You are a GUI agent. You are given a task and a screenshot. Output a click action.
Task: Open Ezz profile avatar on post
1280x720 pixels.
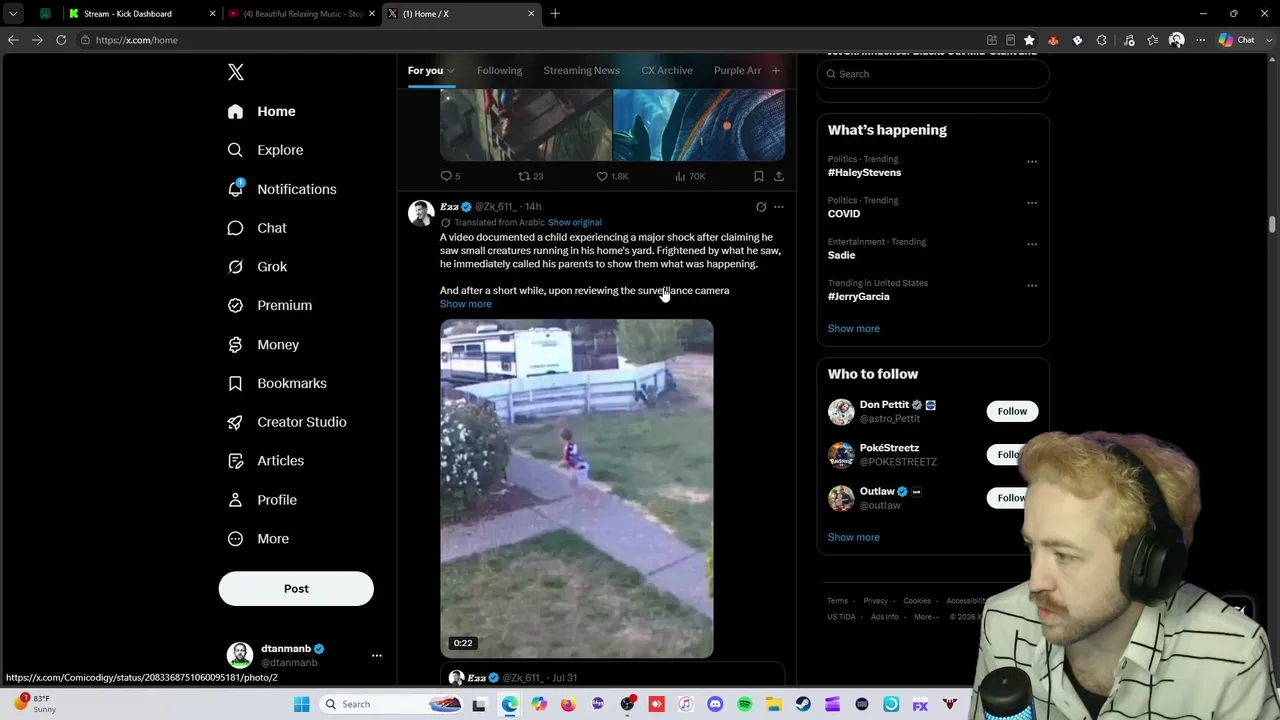pyautogui.click(x=421, y=213)
